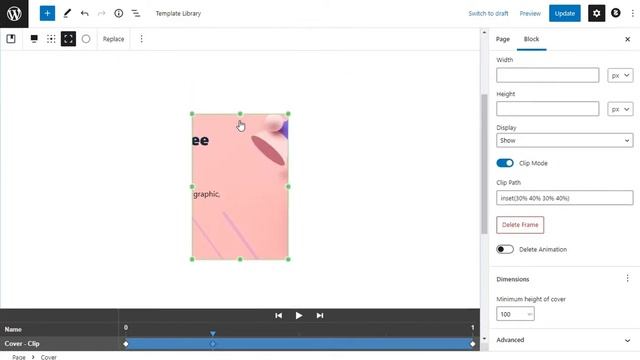Open the List View icon
Viewport: 640px width, 360px height.
[x=136, y=13]
